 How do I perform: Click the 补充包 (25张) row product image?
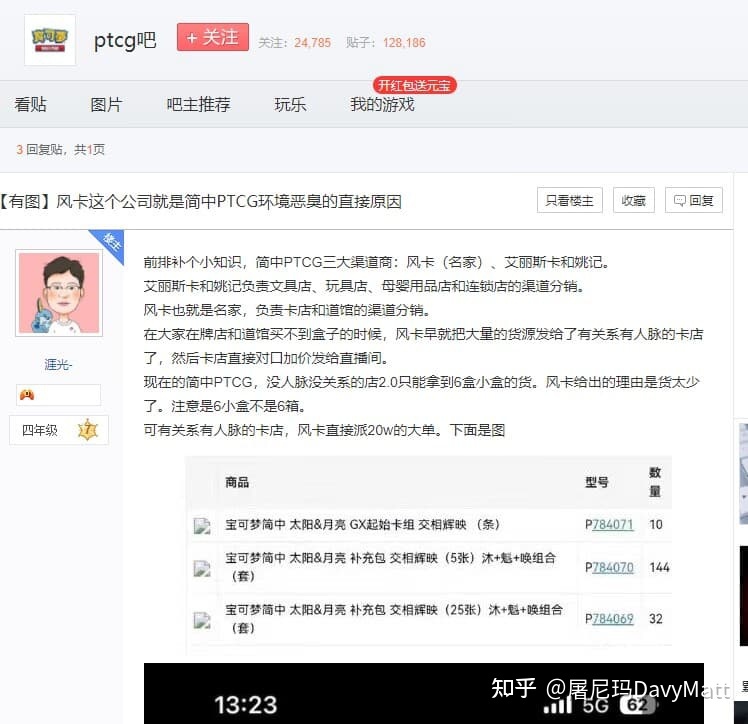[202, 620]
